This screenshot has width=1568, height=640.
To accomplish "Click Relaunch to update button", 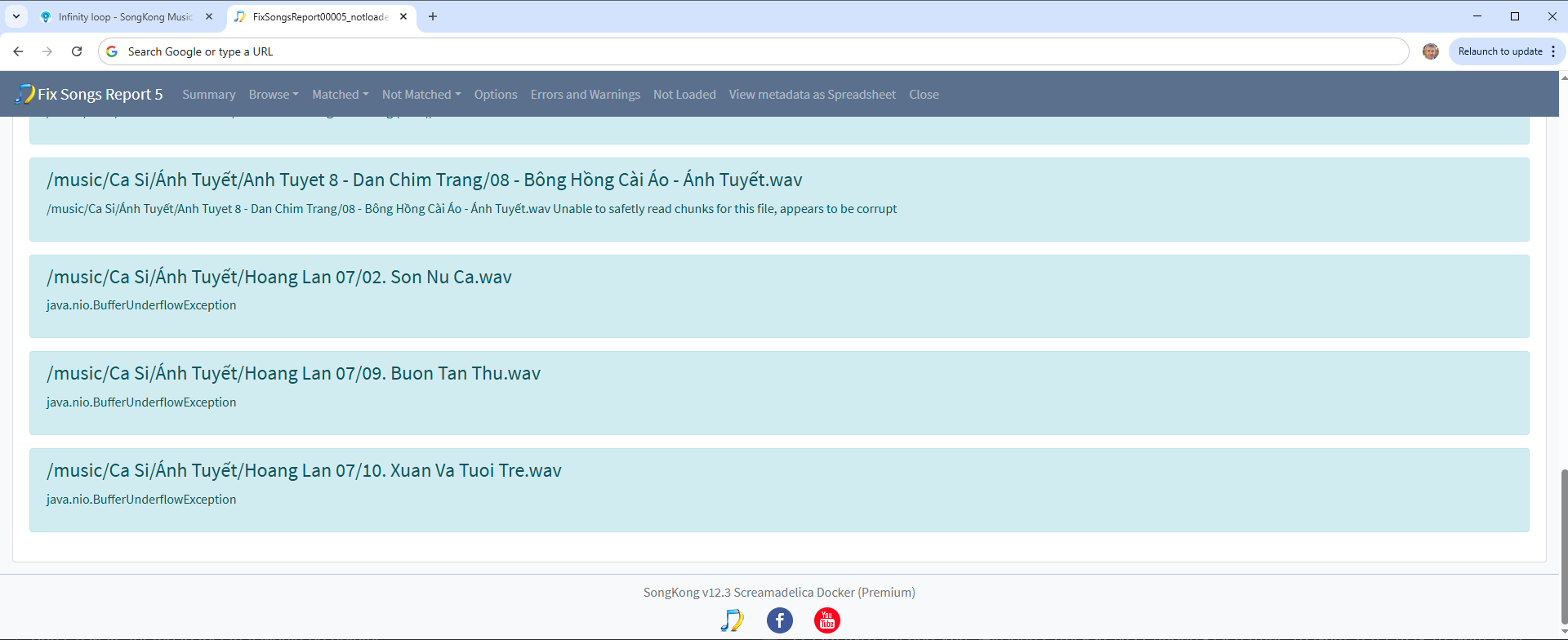I will [1499, 51].
